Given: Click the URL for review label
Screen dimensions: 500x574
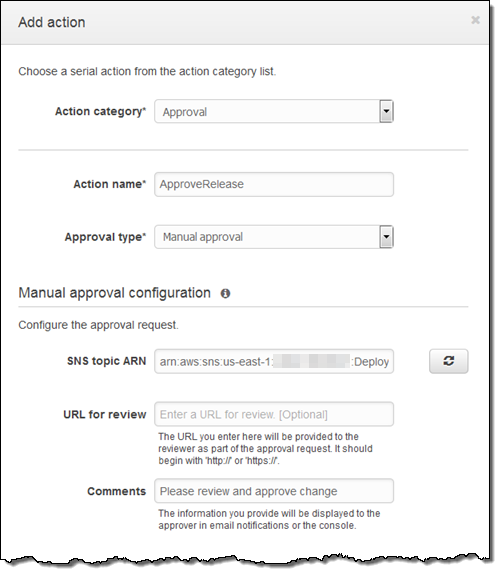Looking at the screenshot, I should [x=105, y=414].
